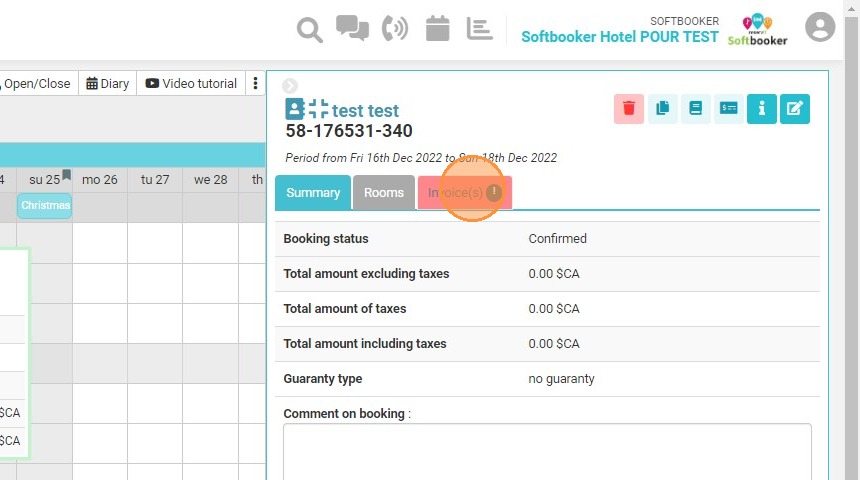Select the Christmas event label
Image resolution: width=860 pixels, height=480 pixels.
pyautogui.click(x=44, y=205)
